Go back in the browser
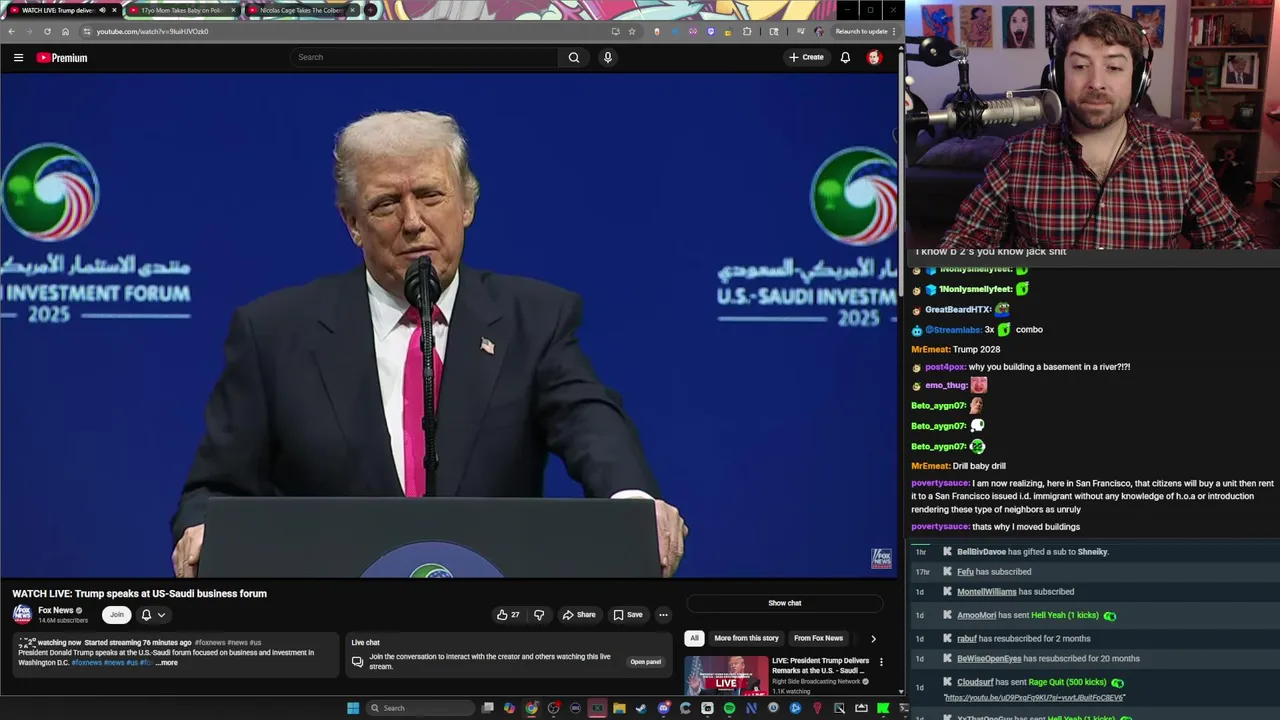The width and height of the screenshot is (1280, 720). point(11,31)
